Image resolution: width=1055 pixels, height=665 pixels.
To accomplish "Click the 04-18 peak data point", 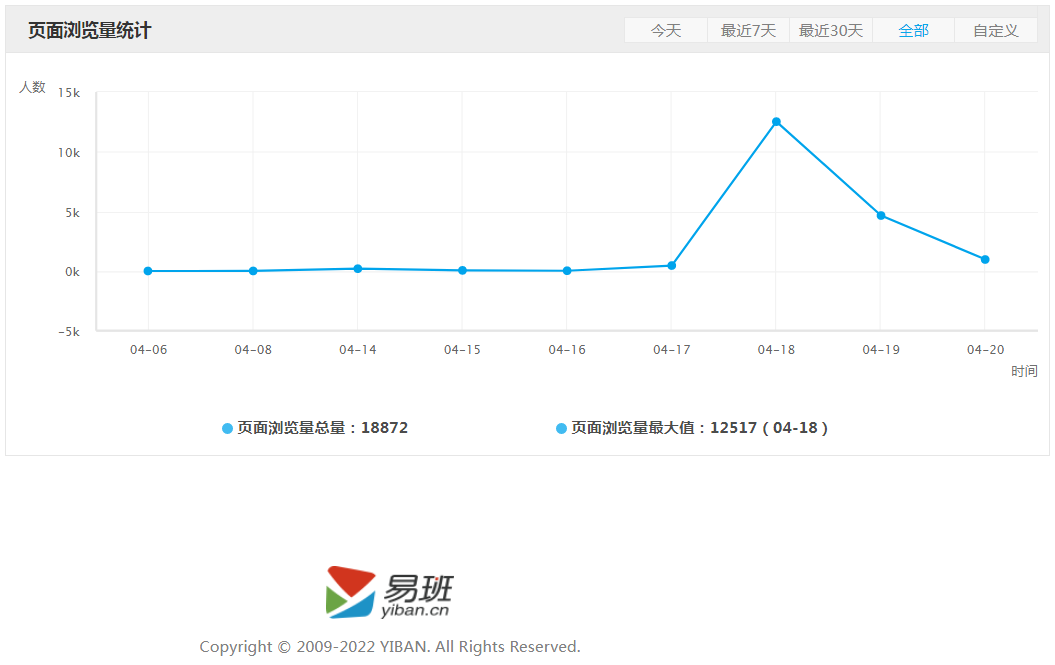I will coord(776,122).
